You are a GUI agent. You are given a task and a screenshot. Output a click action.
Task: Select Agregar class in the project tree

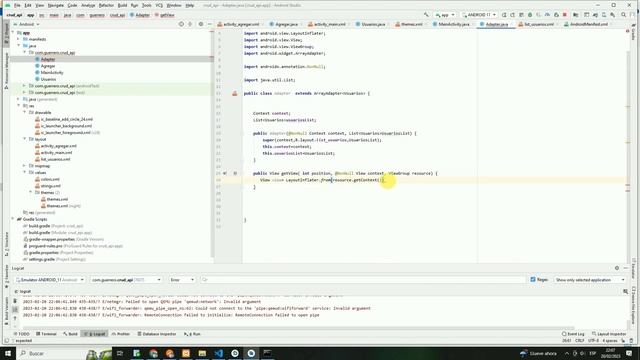pyautogui.click(x=48, y=66)
